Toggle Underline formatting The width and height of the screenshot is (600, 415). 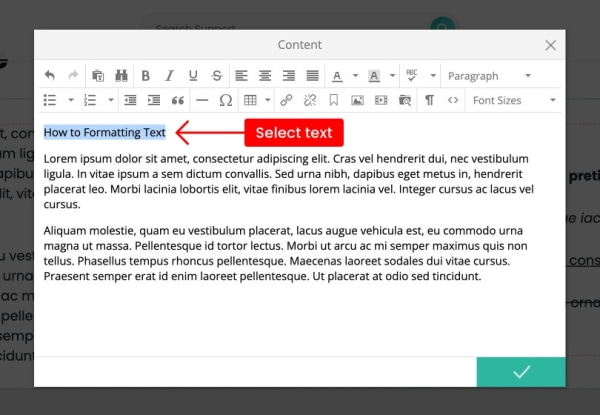pos(193,76)
